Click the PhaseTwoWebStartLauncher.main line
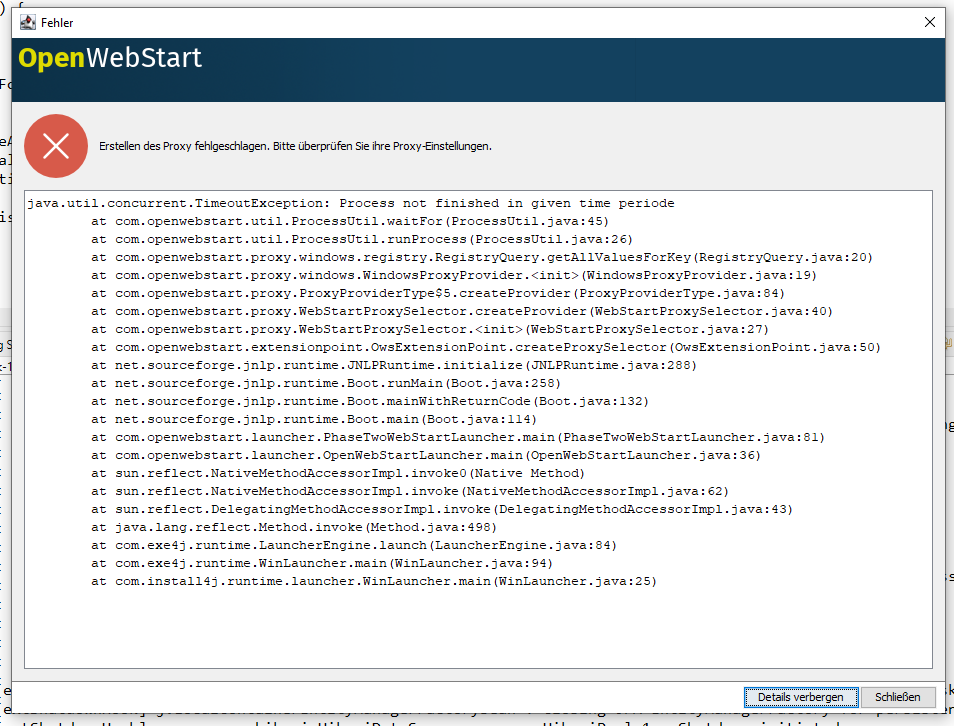This screenshot has height=726, width=954. [458, 438]
